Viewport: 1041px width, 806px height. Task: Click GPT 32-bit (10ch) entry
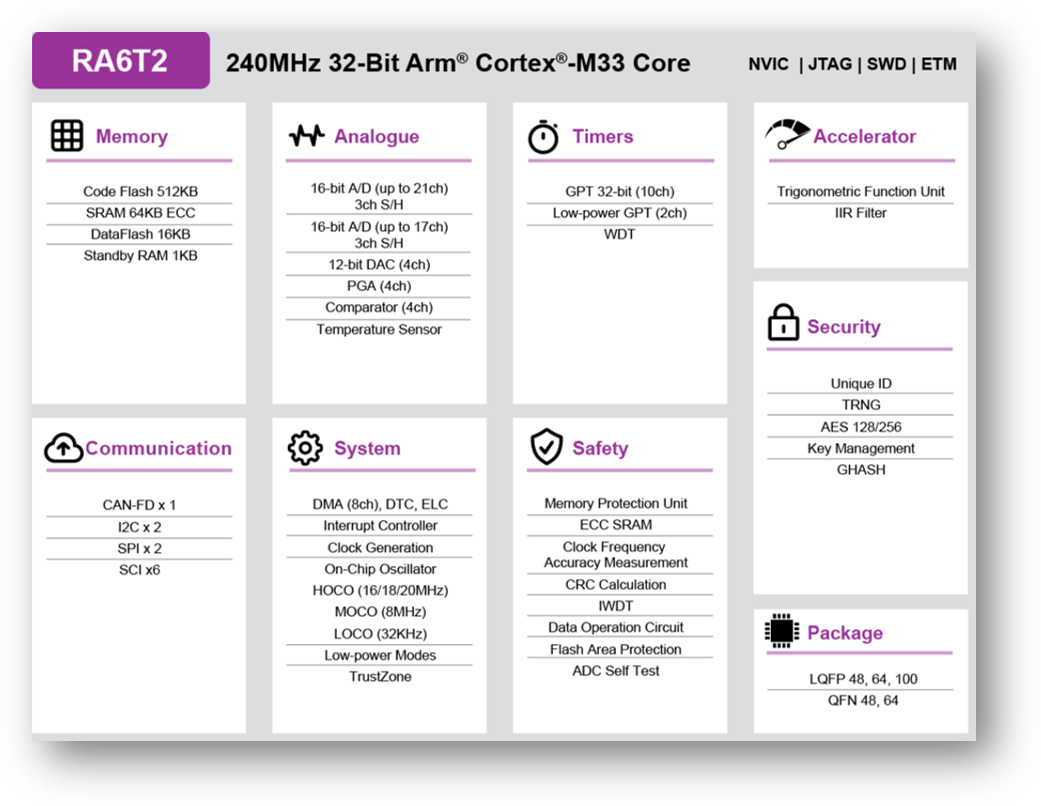pos(620,191)
